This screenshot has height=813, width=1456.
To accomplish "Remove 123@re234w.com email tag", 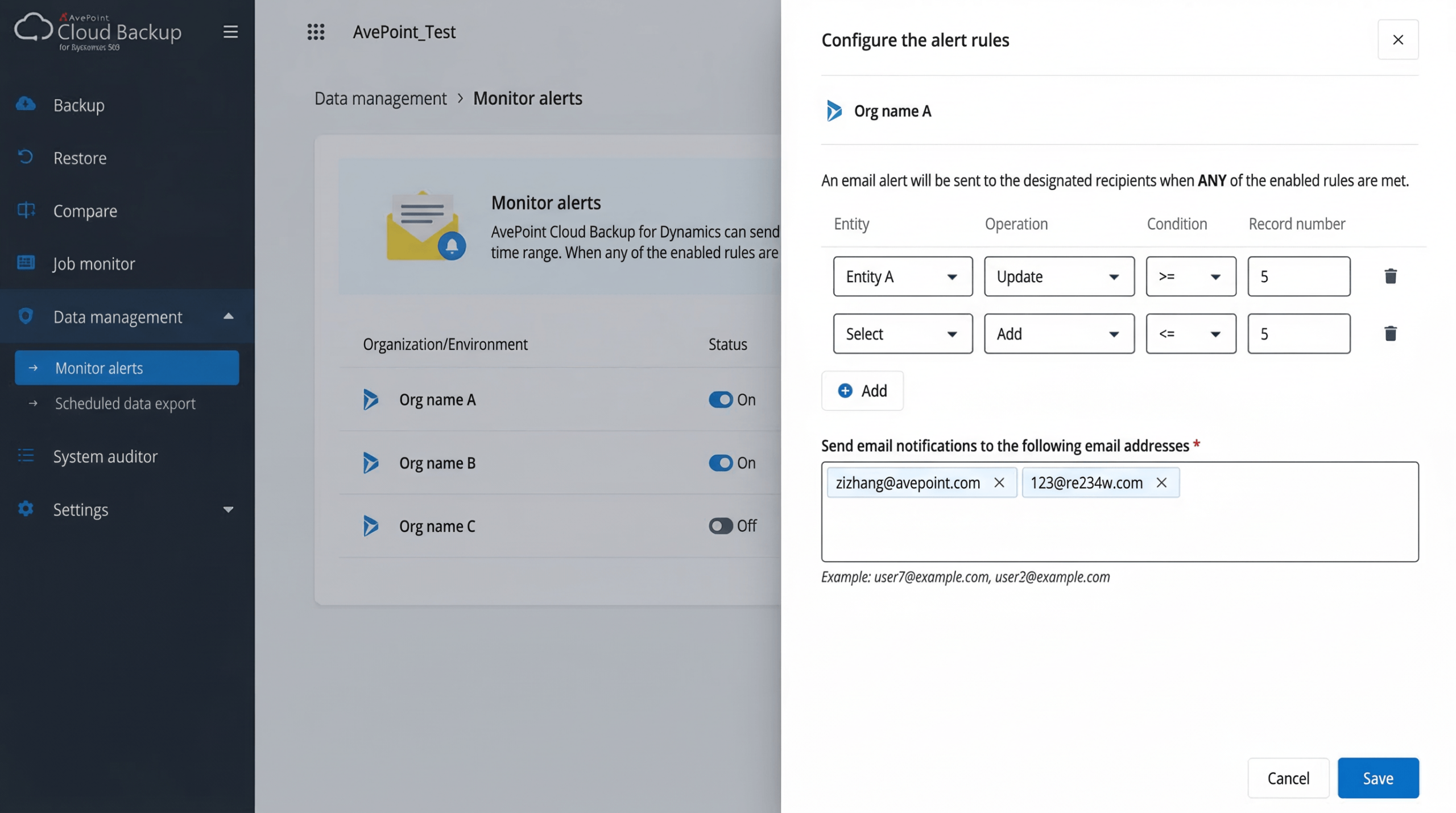I will pyautogui.click(x=1161, y=482).
